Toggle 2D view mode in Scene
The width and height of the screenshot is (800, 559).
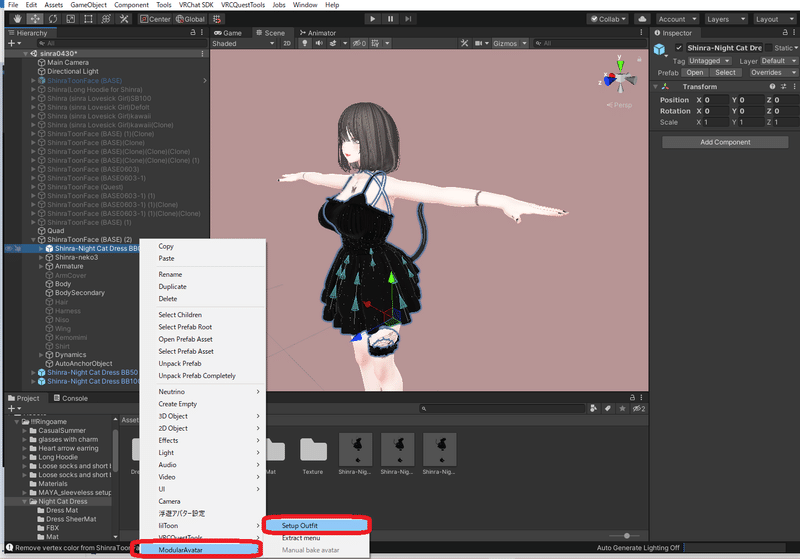(x=287, y=43)
